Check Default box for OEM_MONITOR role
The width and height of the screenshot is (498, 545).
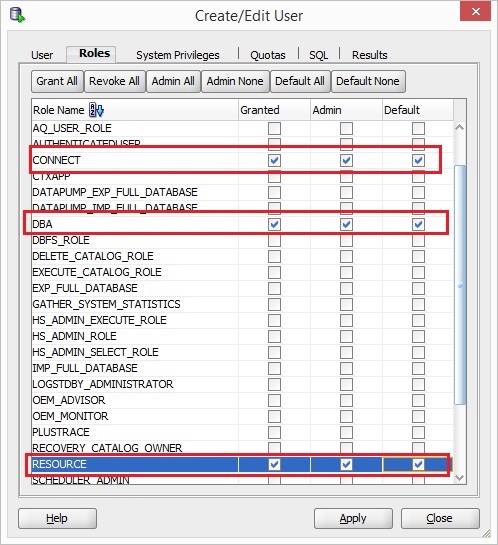pyautogui.click(x=418, y=416)
